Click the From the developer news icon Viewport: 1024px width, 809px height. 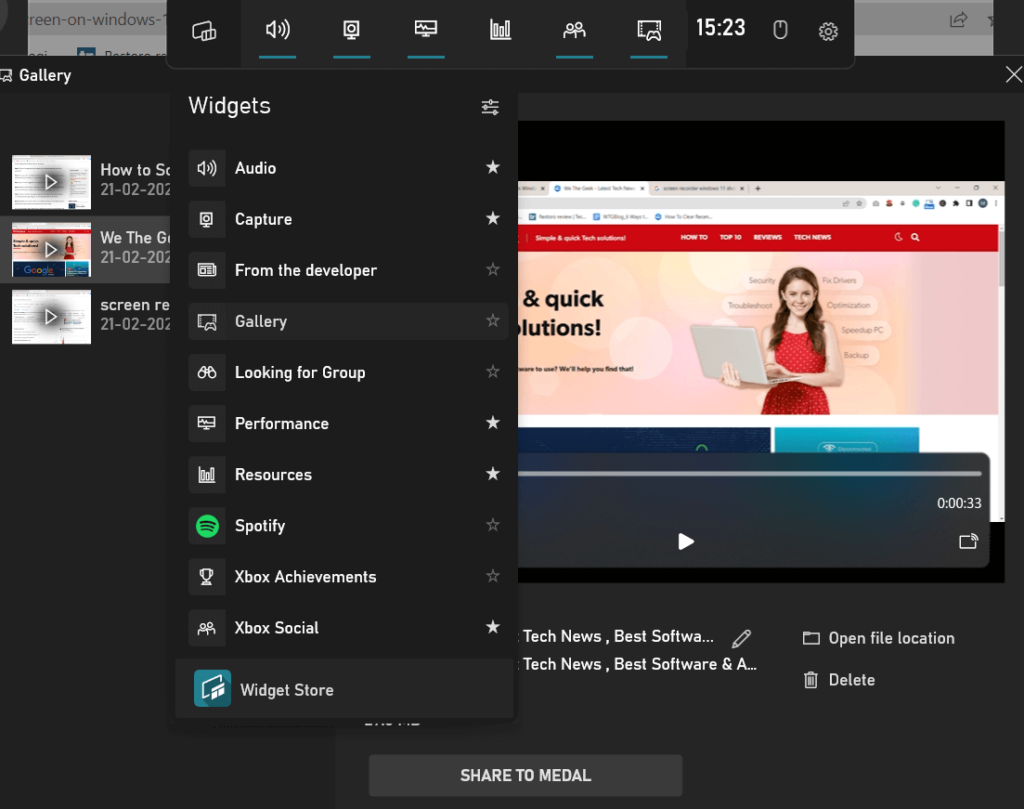coord(207,270)
